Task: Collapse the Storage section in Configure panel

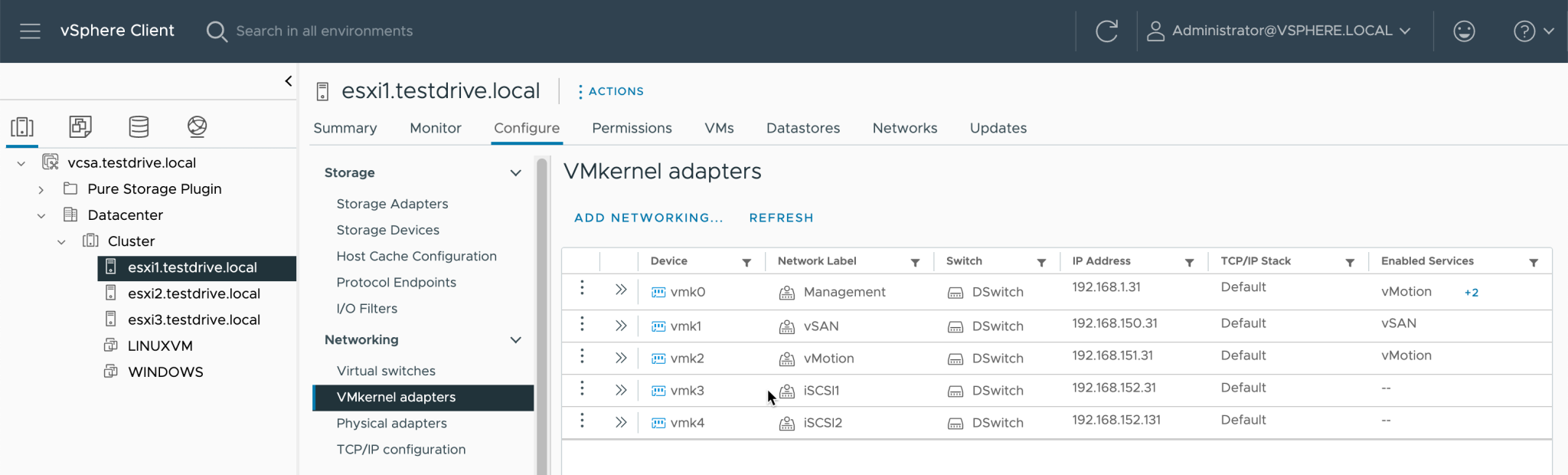Action: tap(515, 173)
